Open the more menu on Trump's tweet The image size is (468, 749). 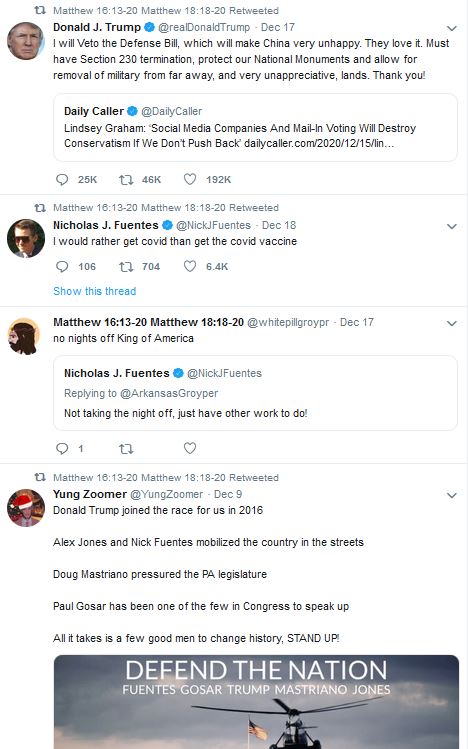(x=452, y=28)
